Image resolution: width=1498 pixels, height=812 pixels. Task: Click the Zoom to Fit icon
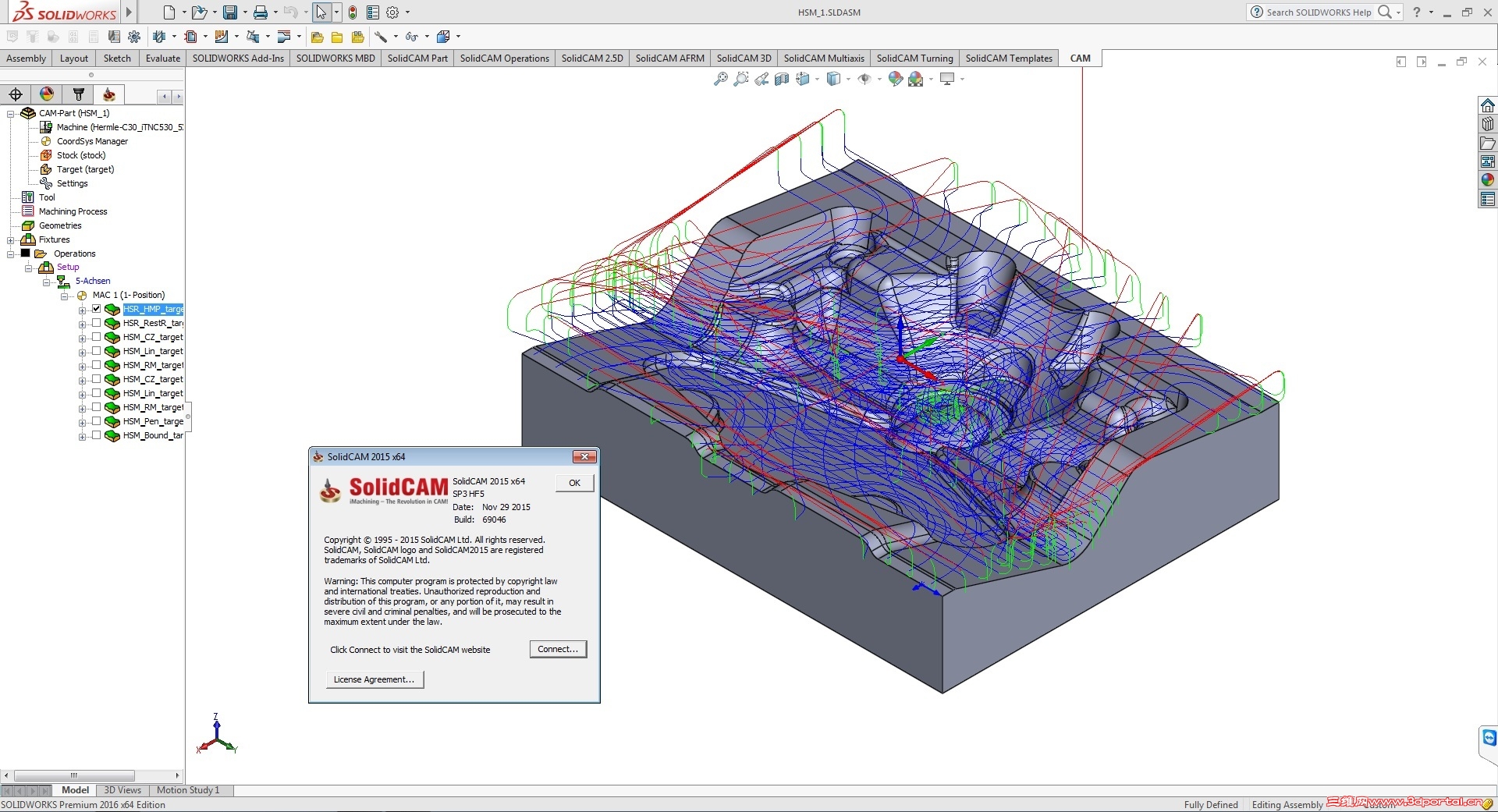coord(720,79)
